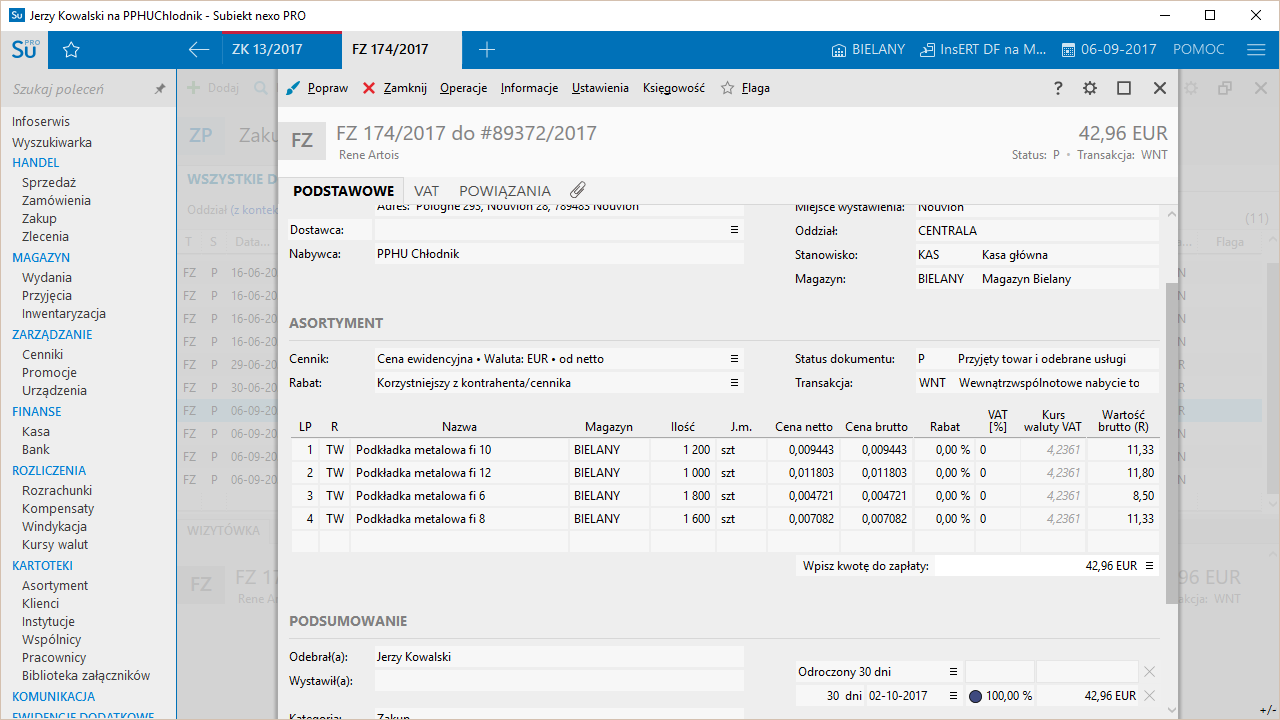Open Ustawienia menu
1280x720 pixels.
[x=600, y=88]
